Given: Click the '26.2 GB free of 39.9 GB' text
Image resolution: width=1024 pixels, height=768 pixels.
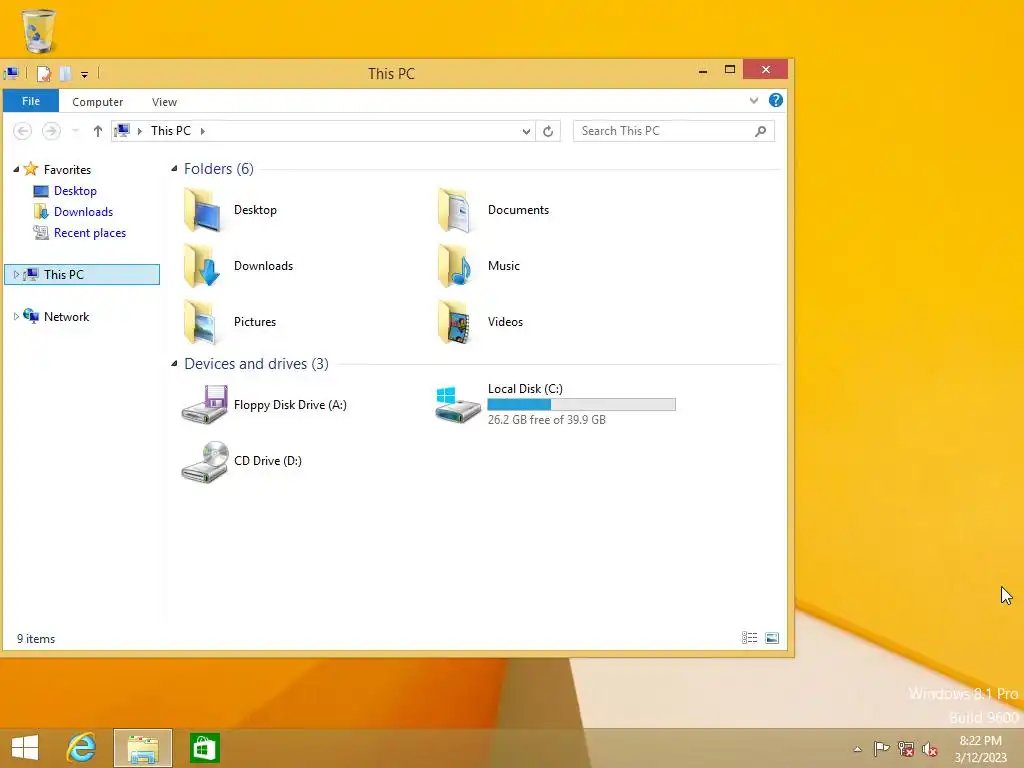Looking at the screenshot, I should click(547, 420).
